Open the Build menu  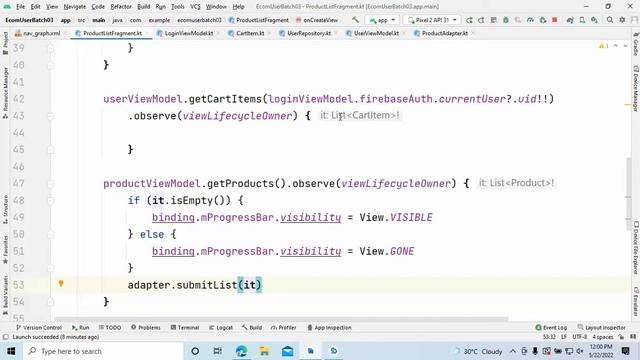[144, 7]
